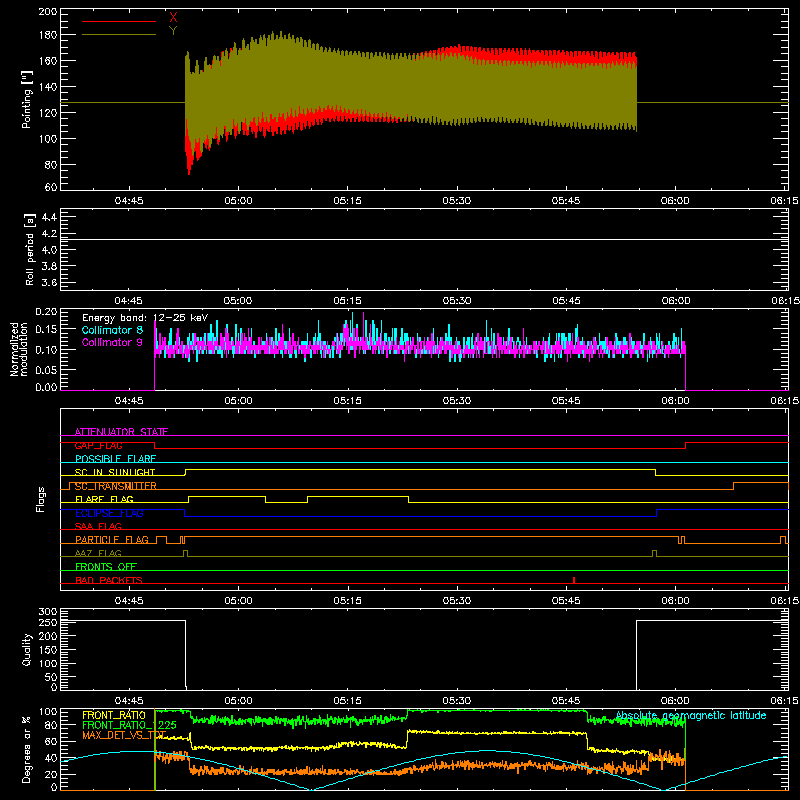The height and width of the screenshot is (800, 800).
Task: Select the X legend label
Action: coord(173,17)
